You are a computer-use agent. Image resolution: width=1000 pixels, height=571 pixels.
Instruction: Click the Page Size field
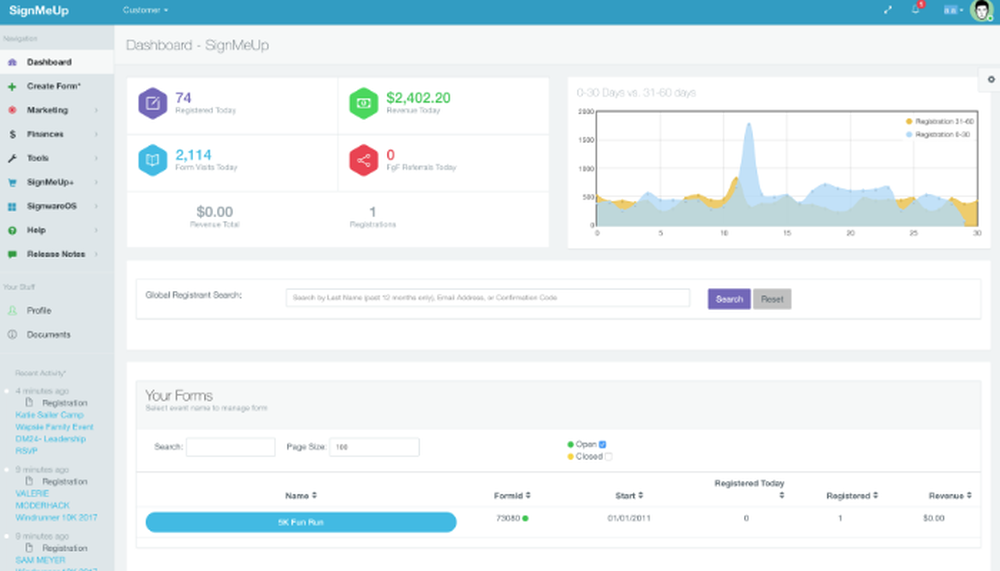click(374, 447)
